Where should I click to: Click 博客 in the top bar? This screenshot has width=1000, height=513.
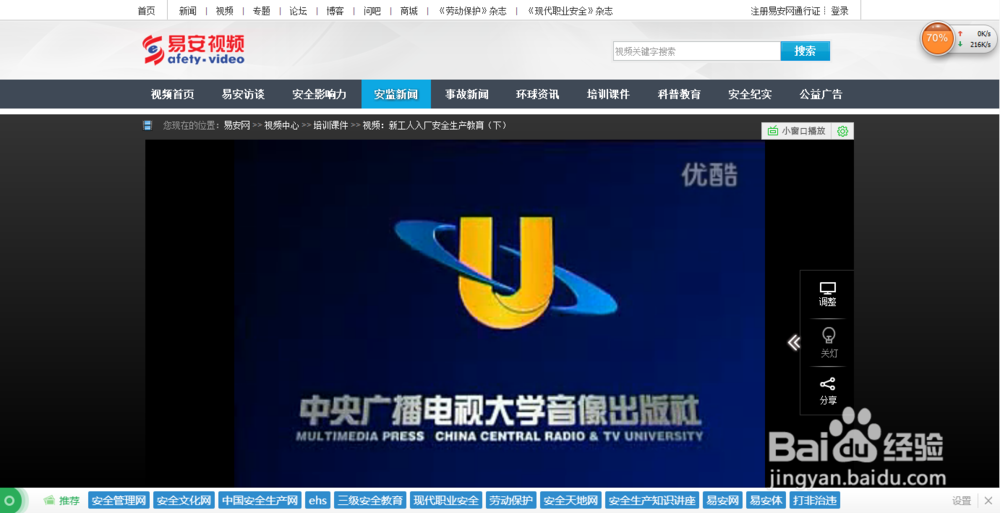point(335,10)
